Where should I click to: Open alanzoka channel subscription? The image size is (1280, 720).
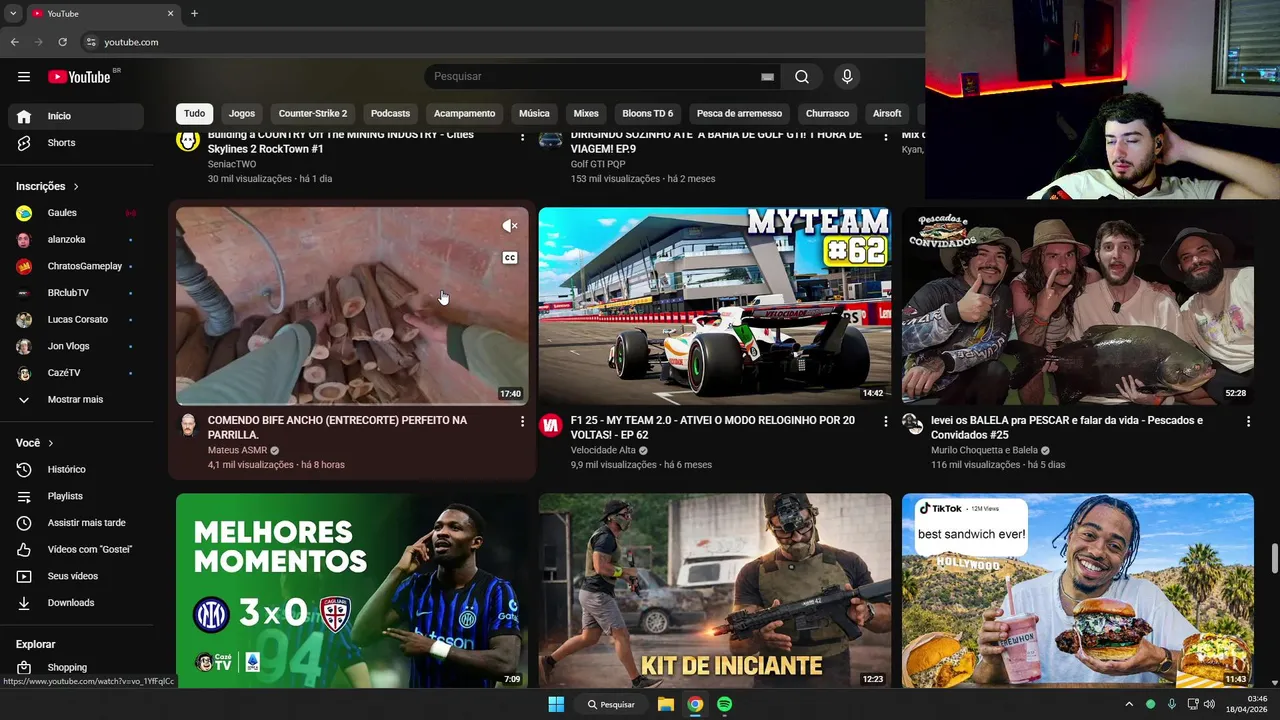(76, 240)
